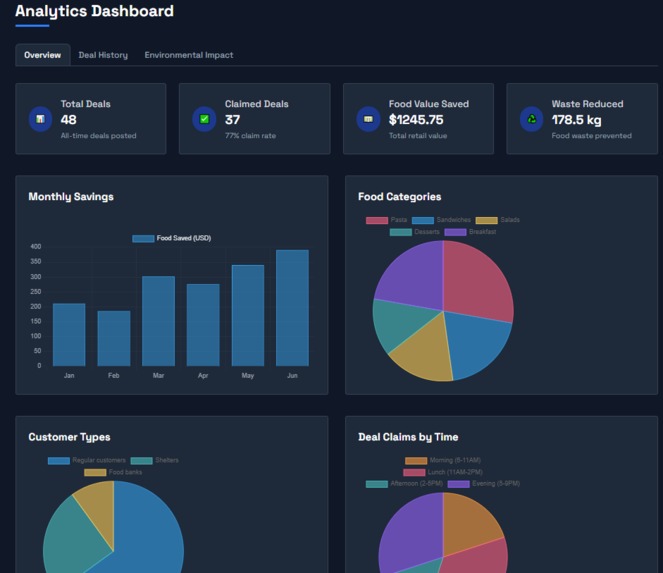Click the 'All-time deals posted' text
Image resolution: width=663 pixels, height=573 pixels.
[x=99, y=136]
